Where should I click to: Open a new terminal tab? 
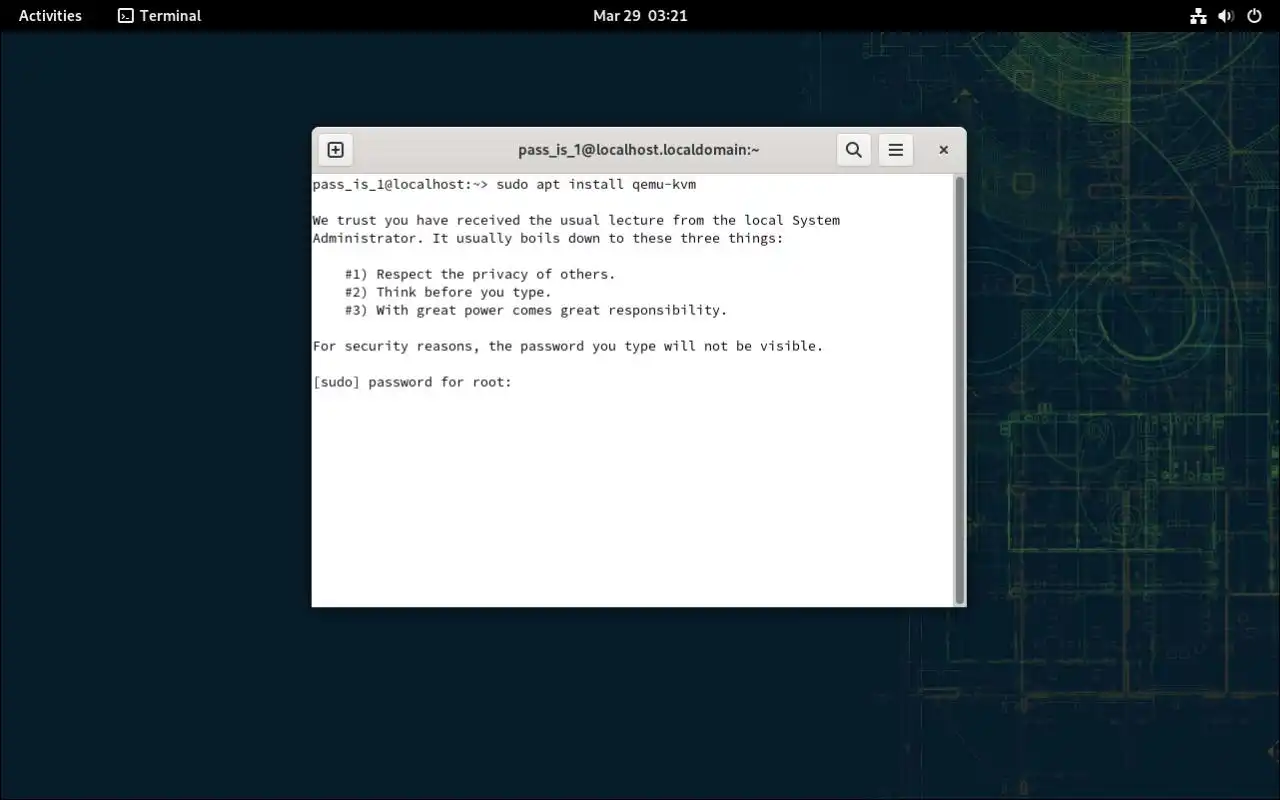click(x=336, y=150)
